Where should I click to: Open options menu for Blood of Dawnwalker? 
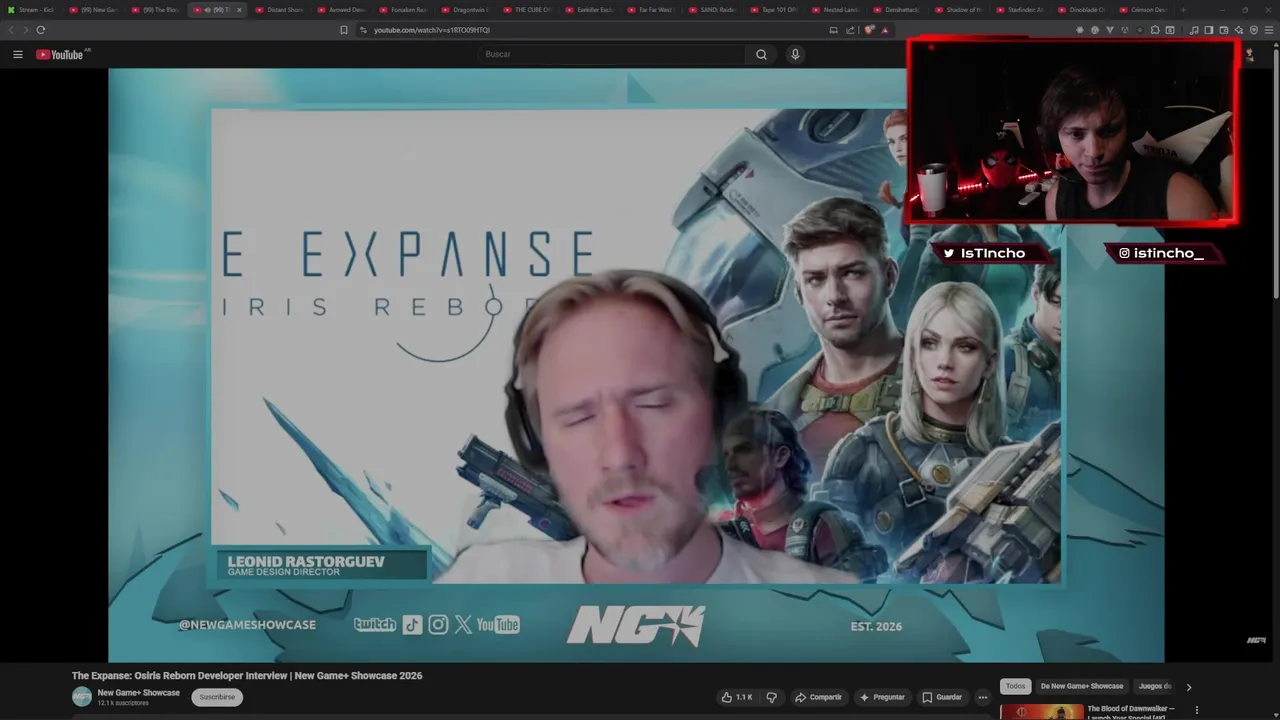(1197, 711)
